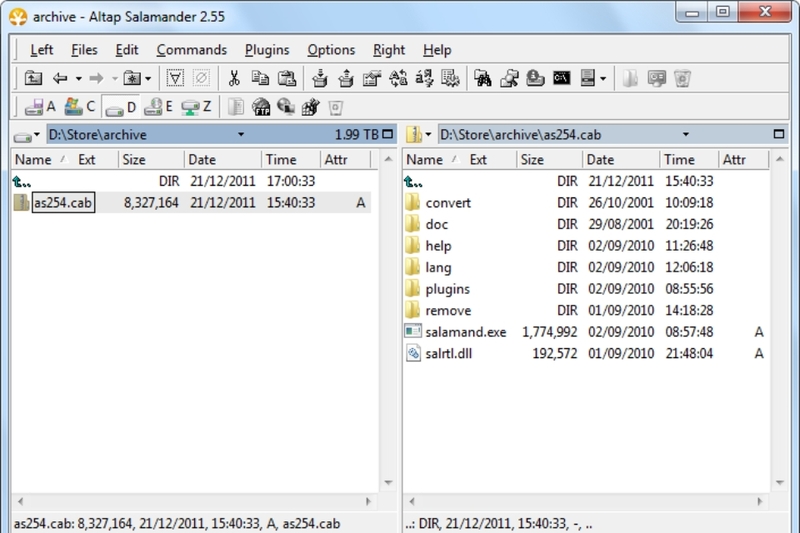
Task: Open the Favorites folder dropdown arrow
Action: (148, 78)
